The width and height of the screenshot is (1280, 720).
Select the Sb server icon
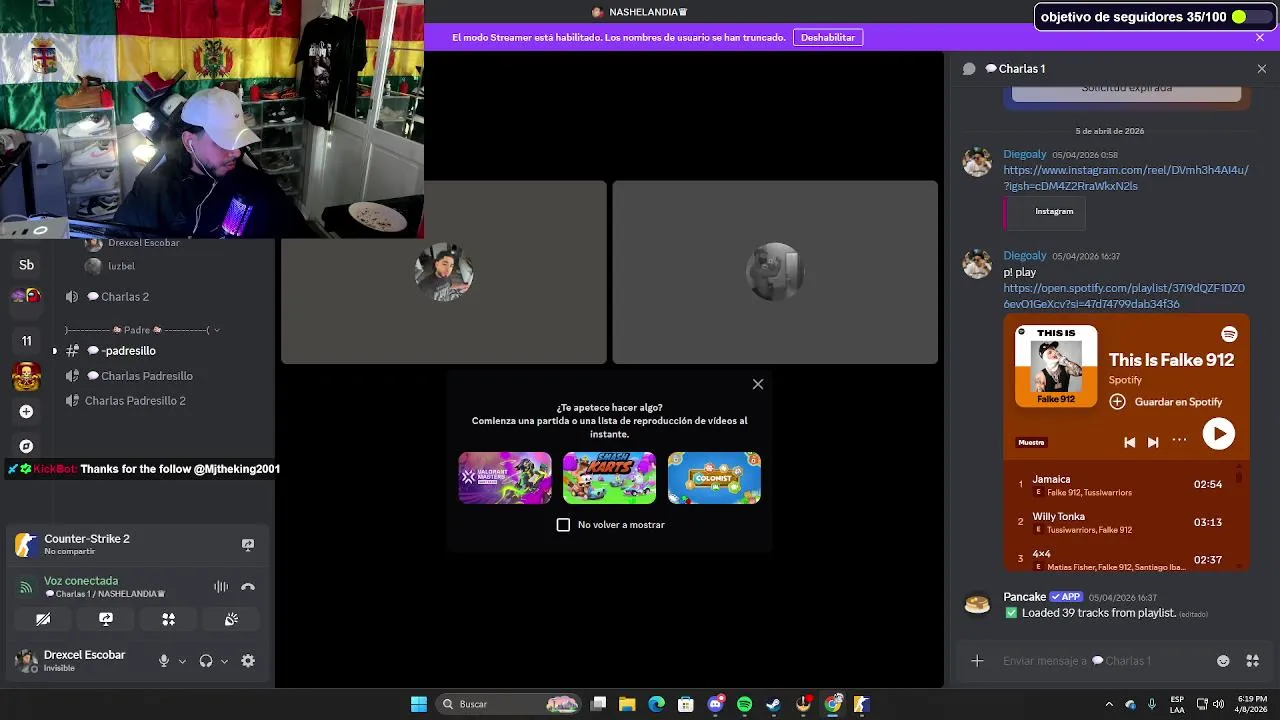pos(27,265)
